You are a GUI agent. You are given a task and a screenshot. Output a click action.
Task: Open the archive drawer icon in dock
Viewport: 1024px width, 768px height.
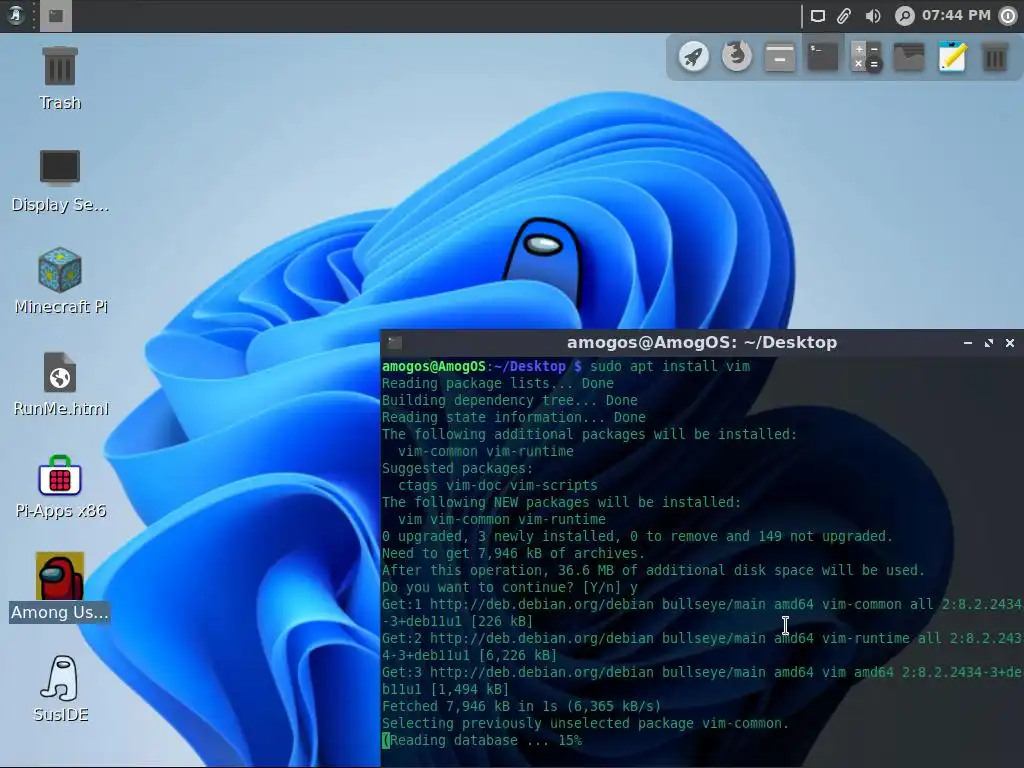[x=780, y=57]
